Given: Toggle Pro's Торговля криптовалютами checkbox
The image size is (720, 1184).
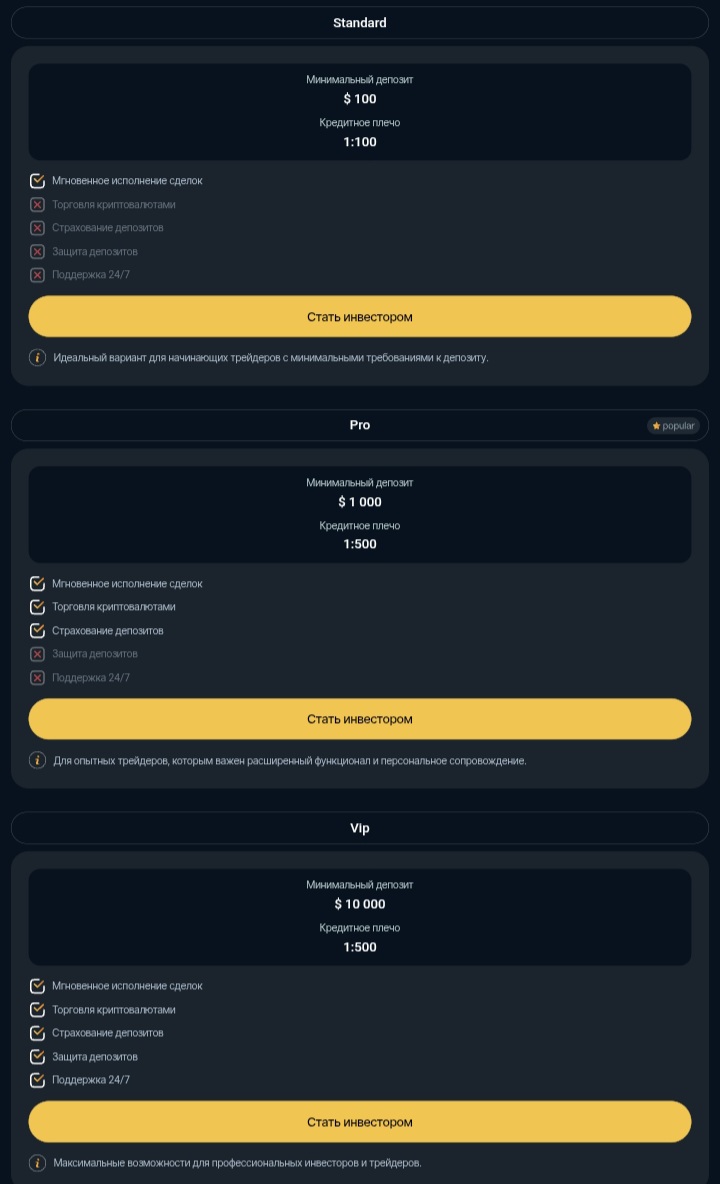Looking at the screenshot, I should pyautogui.click(x=38, y=607).
